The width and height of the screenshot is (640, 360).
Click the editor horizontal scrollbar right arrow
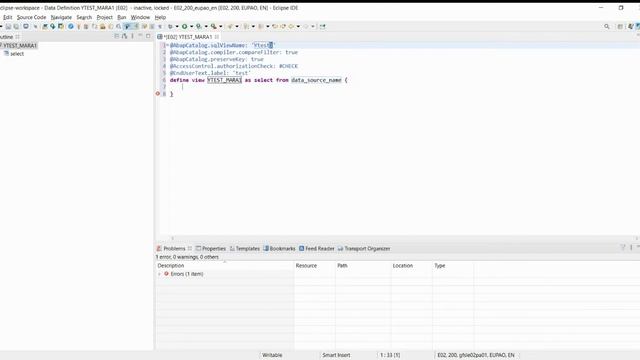(x=636, y=238)
